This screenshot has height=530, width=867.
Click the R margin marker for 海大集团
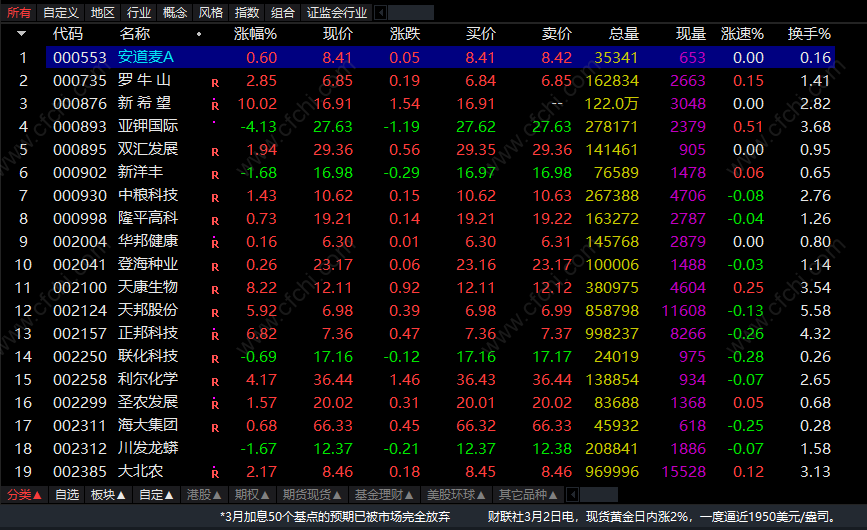[x=215, y=428]
